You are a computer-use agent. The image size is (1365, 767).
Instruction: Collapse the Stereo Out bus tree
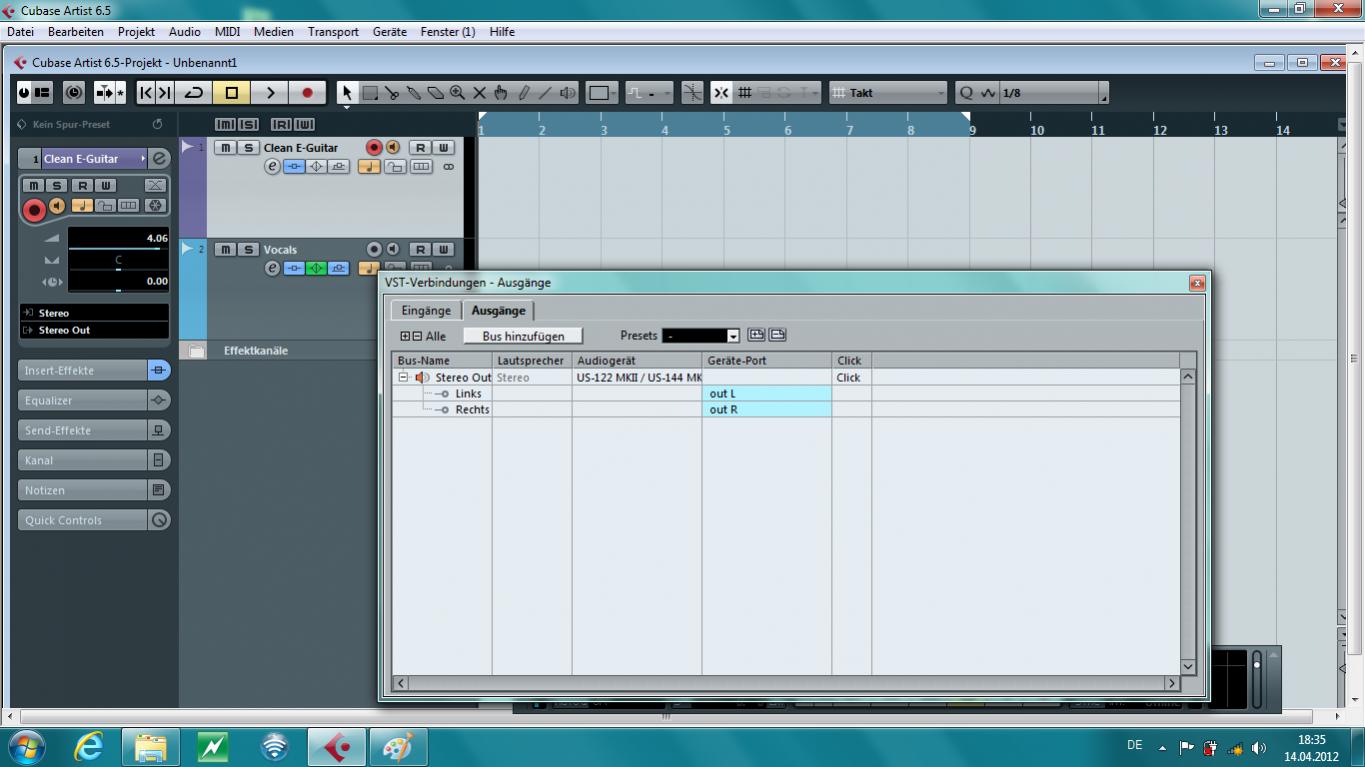pos(404,378)
